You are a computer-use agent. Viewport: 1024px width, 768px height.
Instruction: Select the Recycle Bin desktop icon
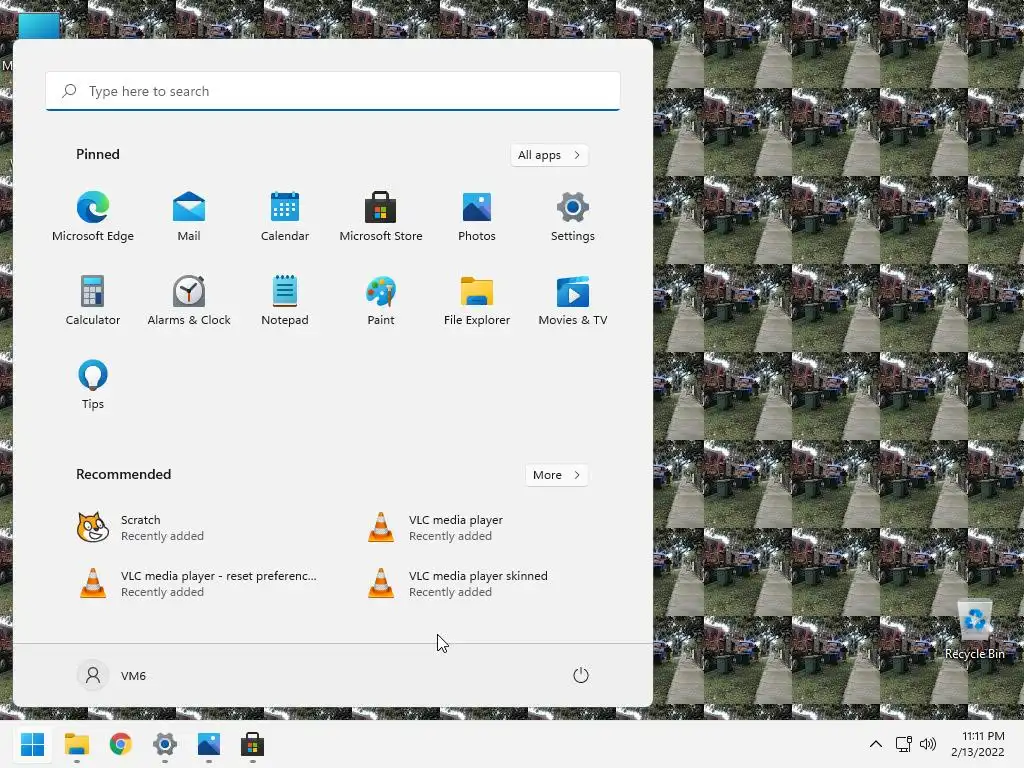point(974,631)
